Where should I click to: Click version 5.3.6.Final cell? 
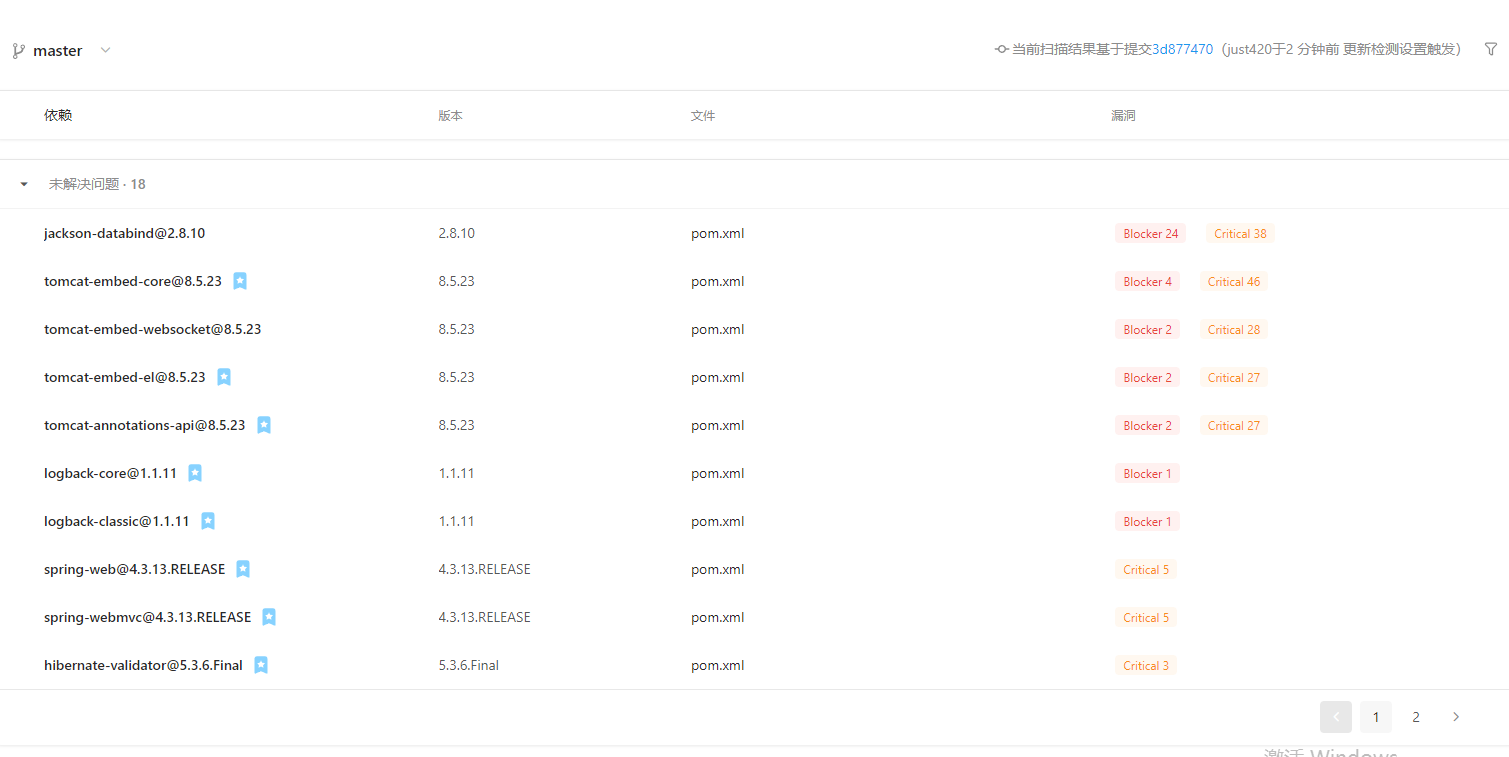(468, 665)
